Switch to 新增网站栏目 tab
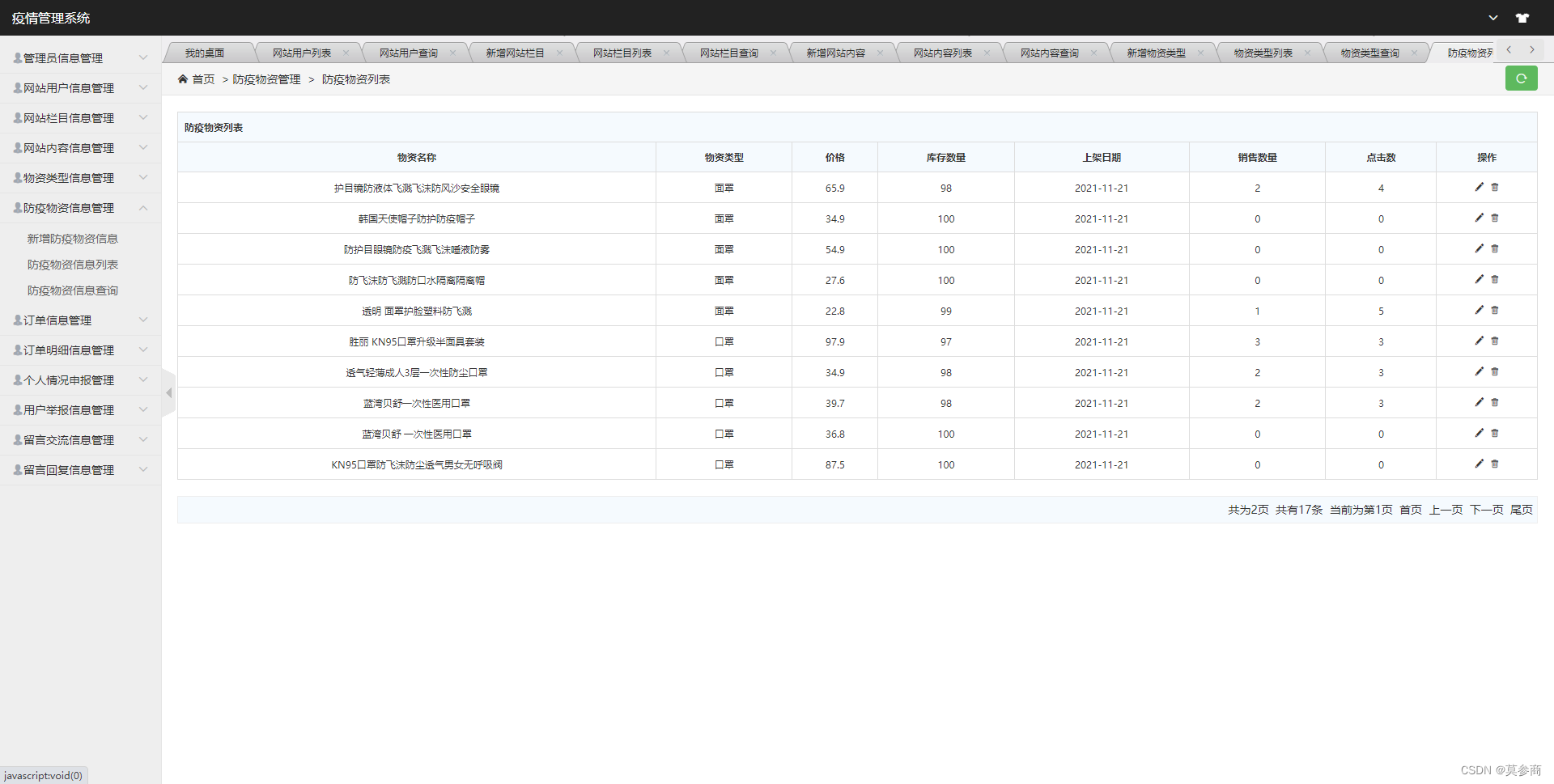This screenshot has width=1554, height=784. (x=515, y=53)
